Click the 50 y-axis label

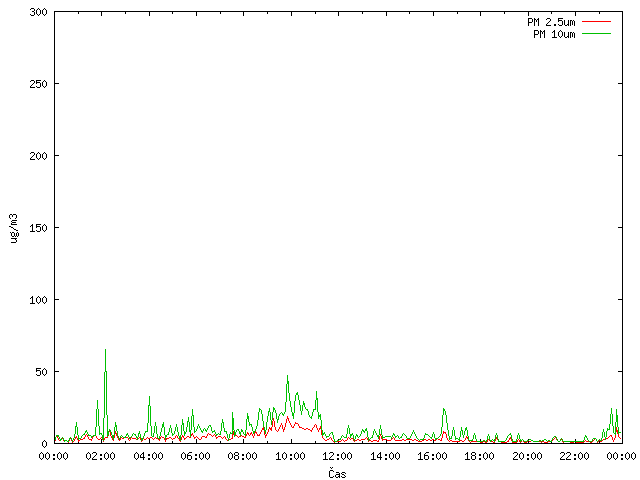coord(41,372)
